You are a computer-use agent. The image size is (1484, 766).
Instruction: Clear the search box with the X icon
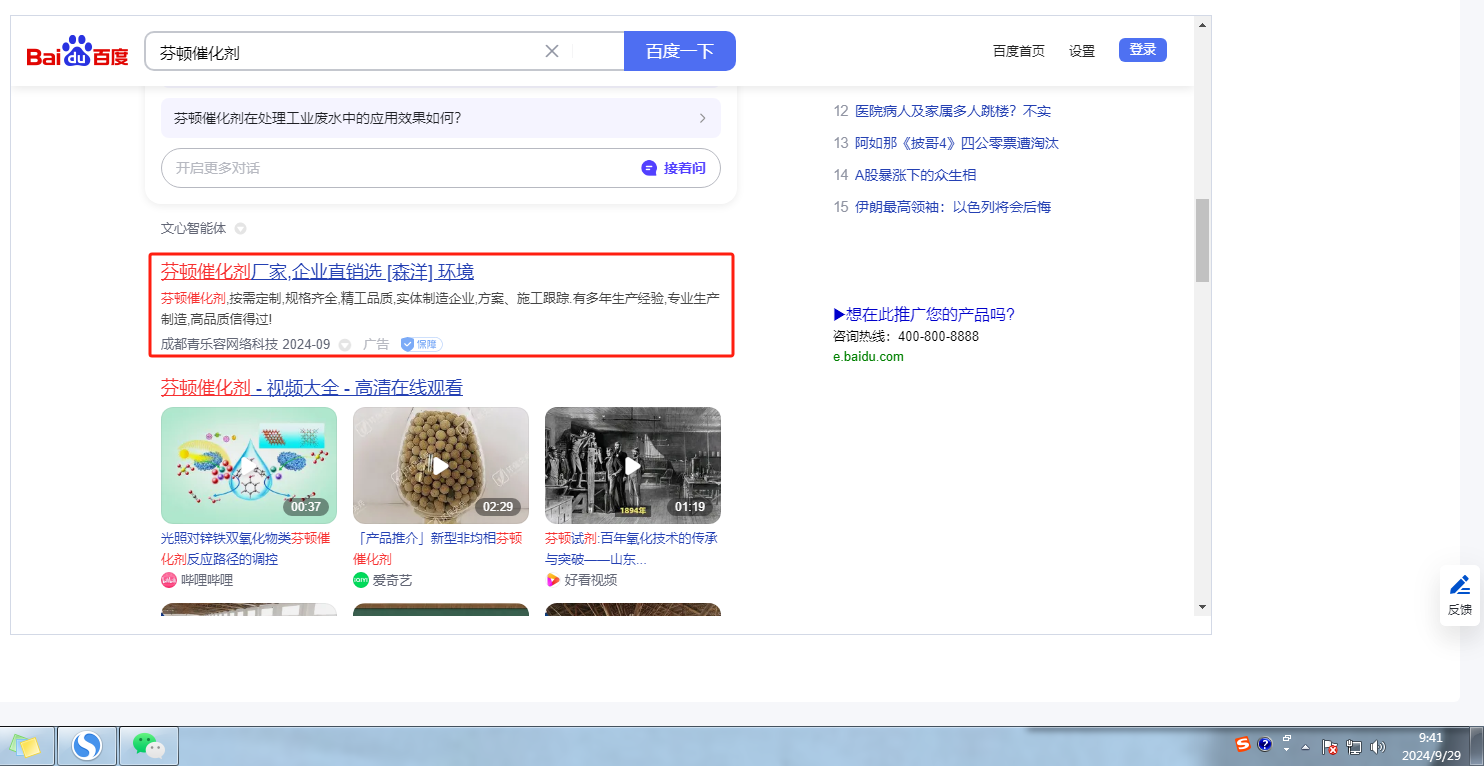click(x=551, y=51)
